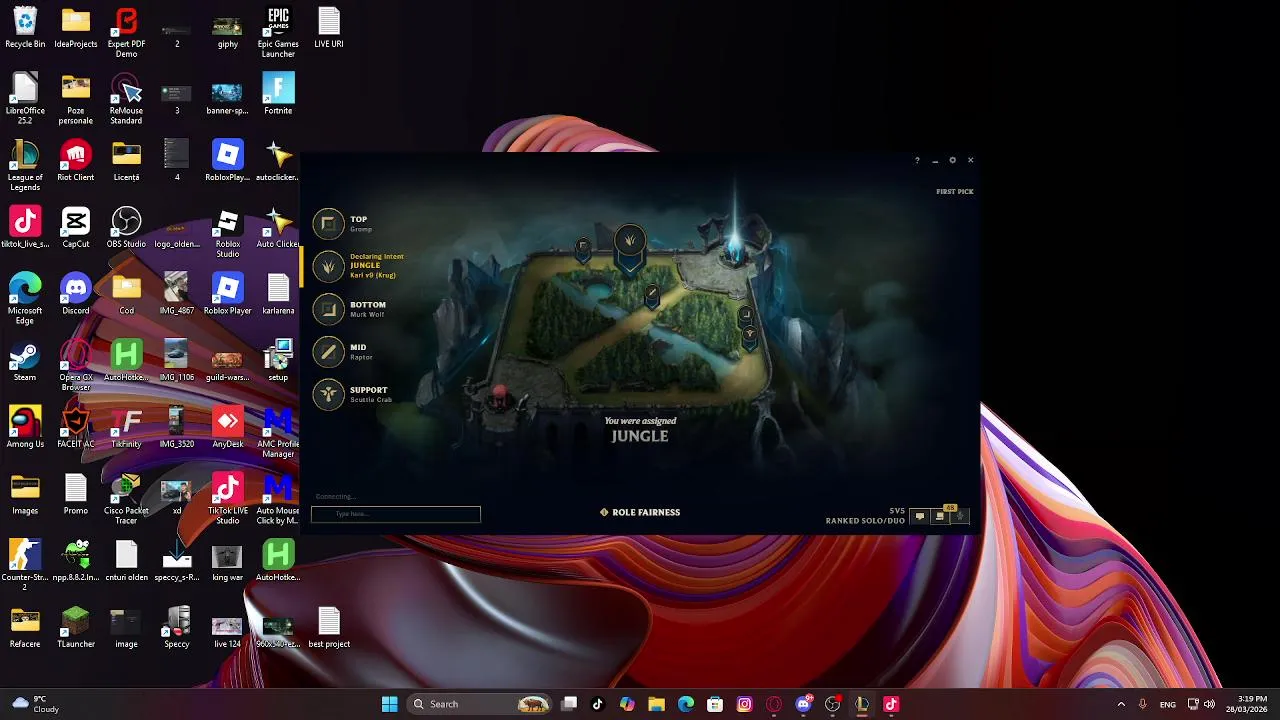Click the BOTTOM role icon

(328, 309)
